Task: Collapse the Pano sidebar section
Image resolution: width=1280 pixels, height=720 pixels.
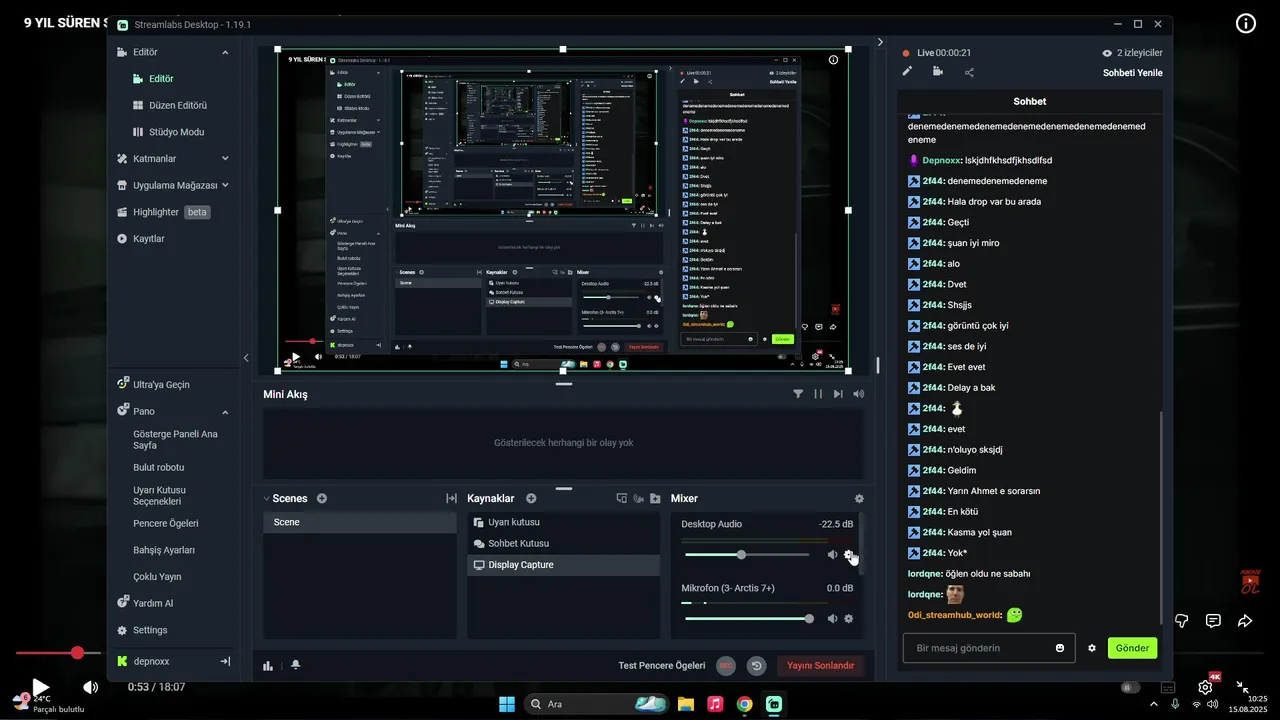Action: point(225,411)
